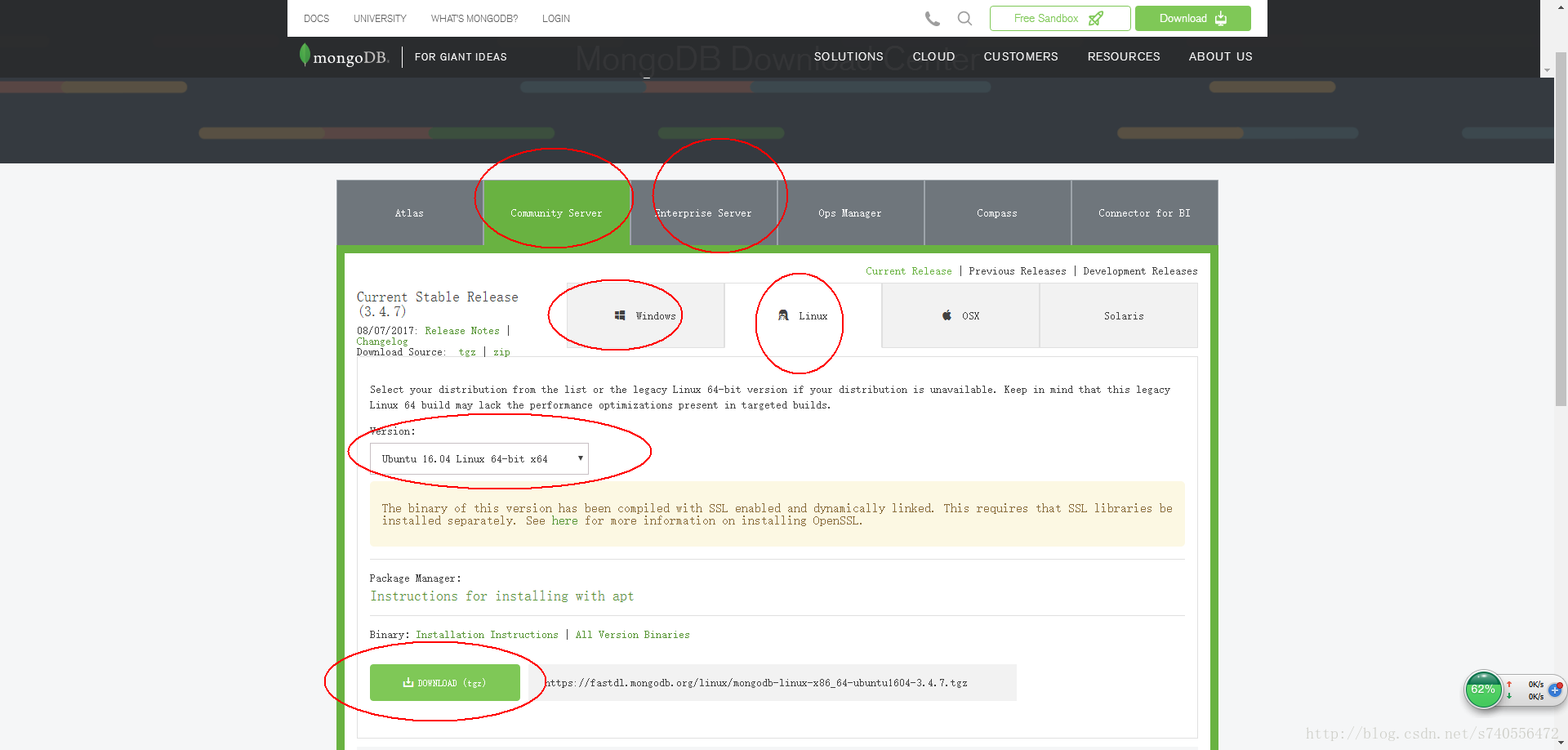Screen dimensions: 1568x750
Task: Click the blue plus icon on widget
Action: tap(1555, 690)
